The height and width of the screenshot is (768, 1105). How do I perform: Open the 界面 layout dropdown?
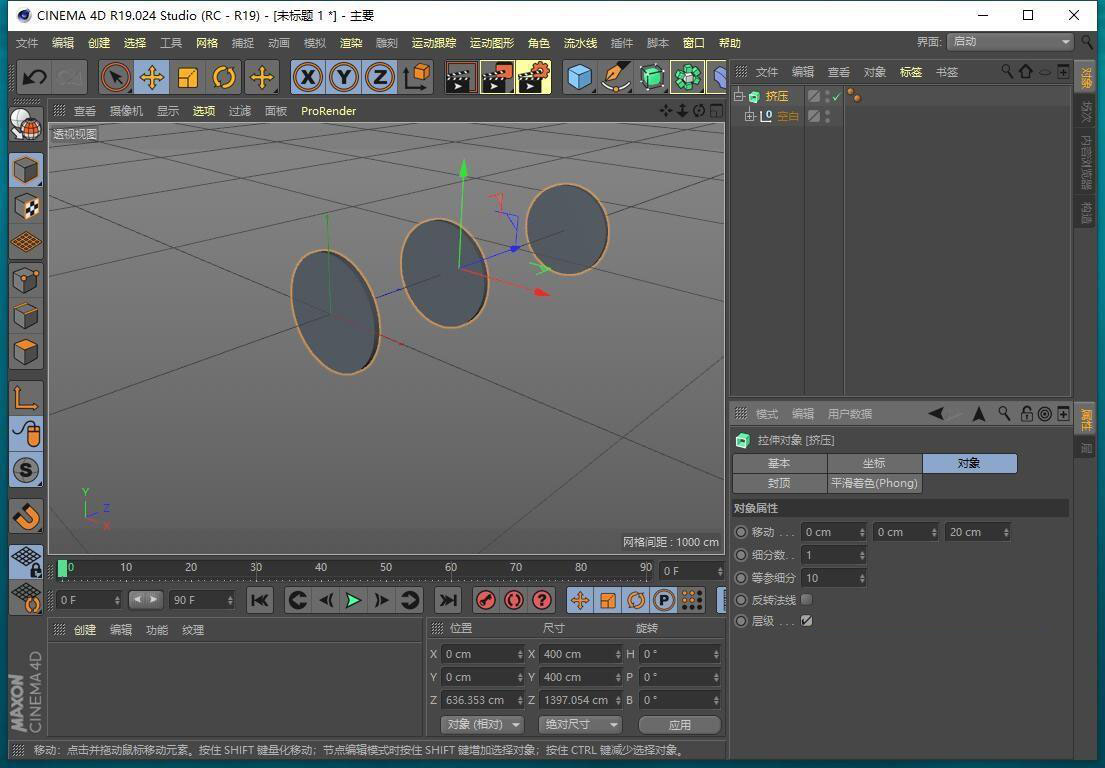tap(1010, 42)
